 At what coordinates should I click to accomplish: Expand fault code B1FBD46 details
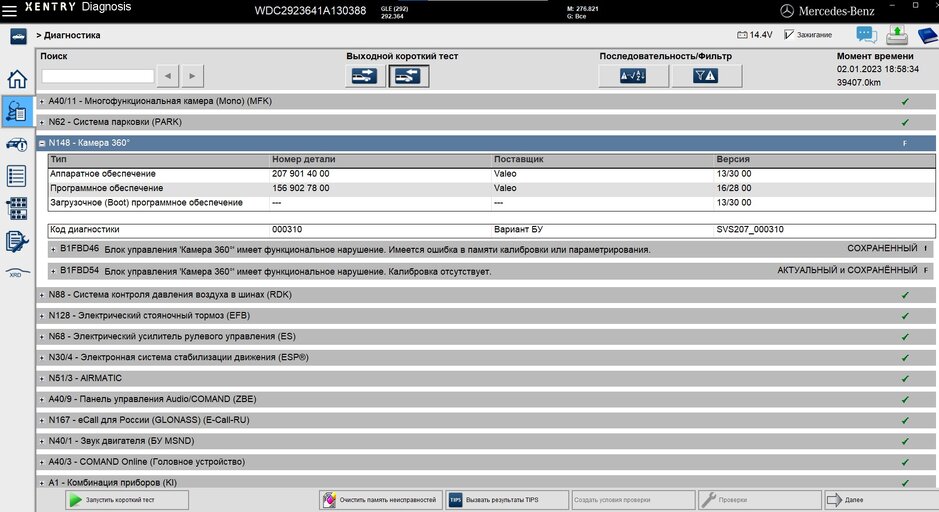click(x=53, y=250)
